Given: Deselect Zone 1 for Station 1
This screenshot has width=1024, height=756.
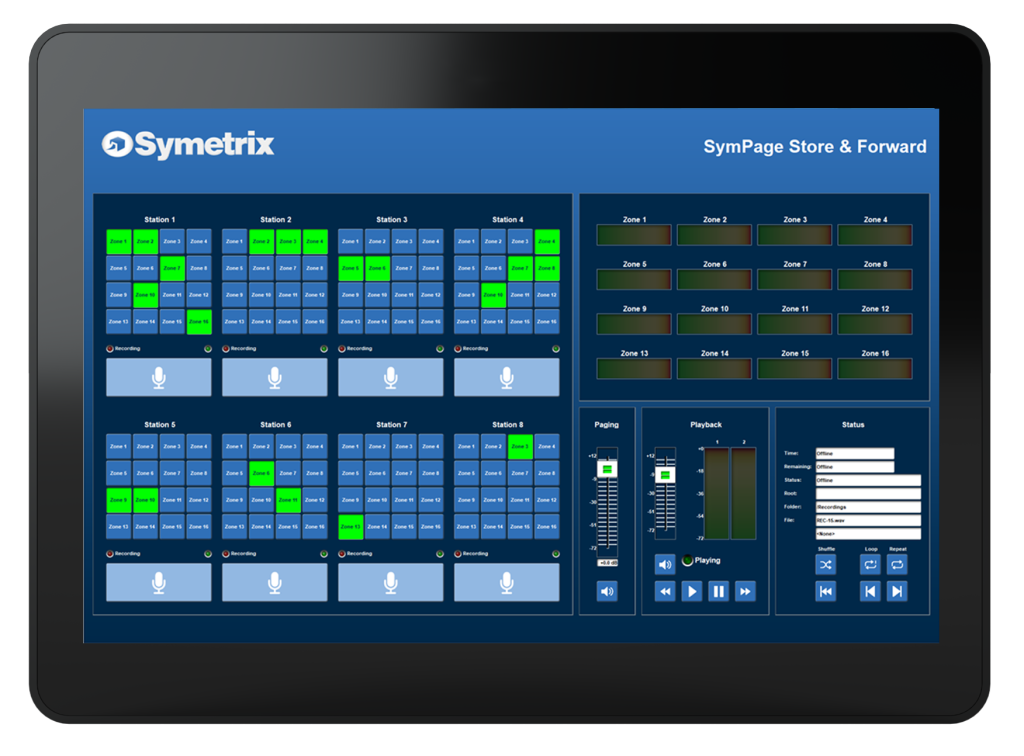Looking at the screenshot, I should click(x=119, y=242).
